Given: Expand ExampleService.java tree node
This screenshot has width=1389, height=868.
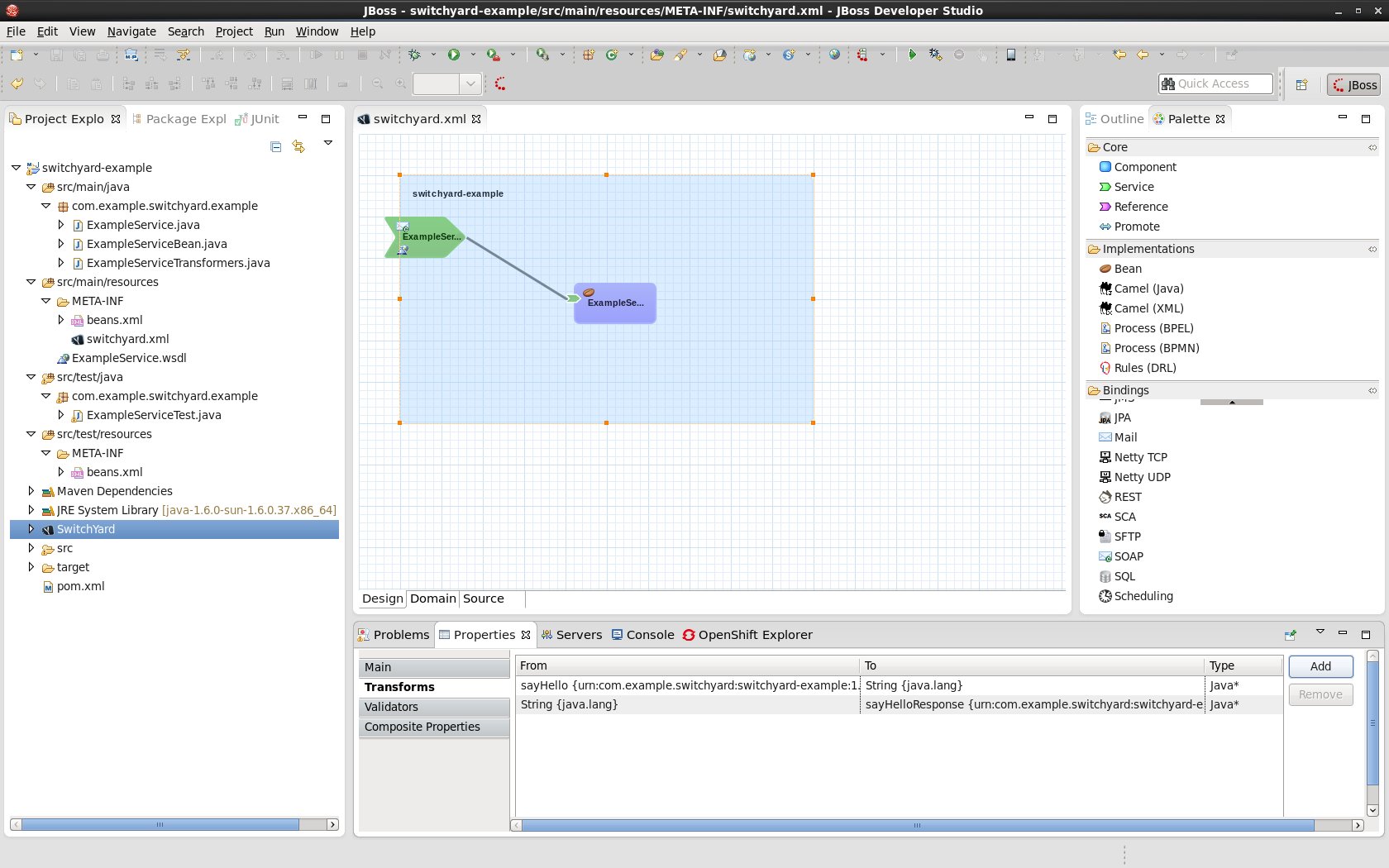Looking at the screenshot, I should click(x=60, y=225).
